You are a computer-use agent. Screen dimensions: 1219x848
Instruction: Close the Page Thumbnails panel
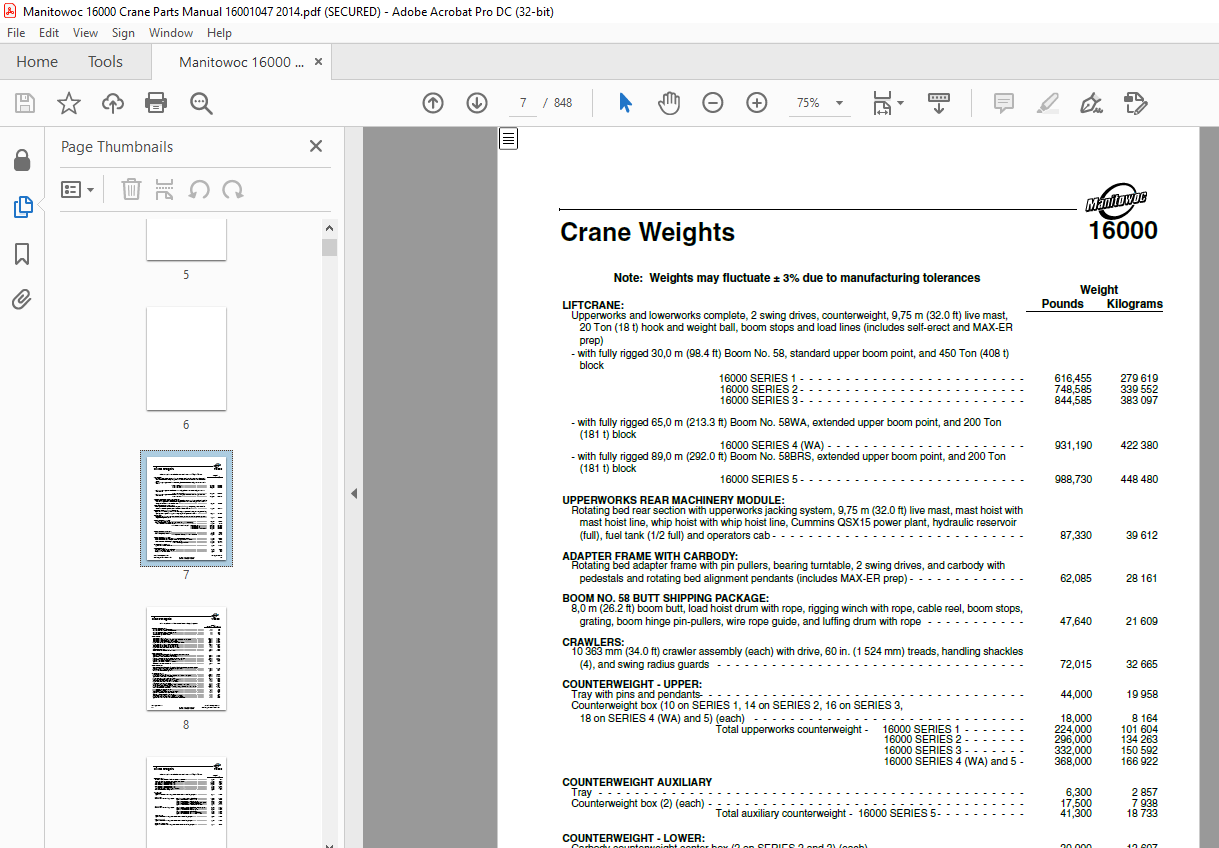click(x=316, y=146)
